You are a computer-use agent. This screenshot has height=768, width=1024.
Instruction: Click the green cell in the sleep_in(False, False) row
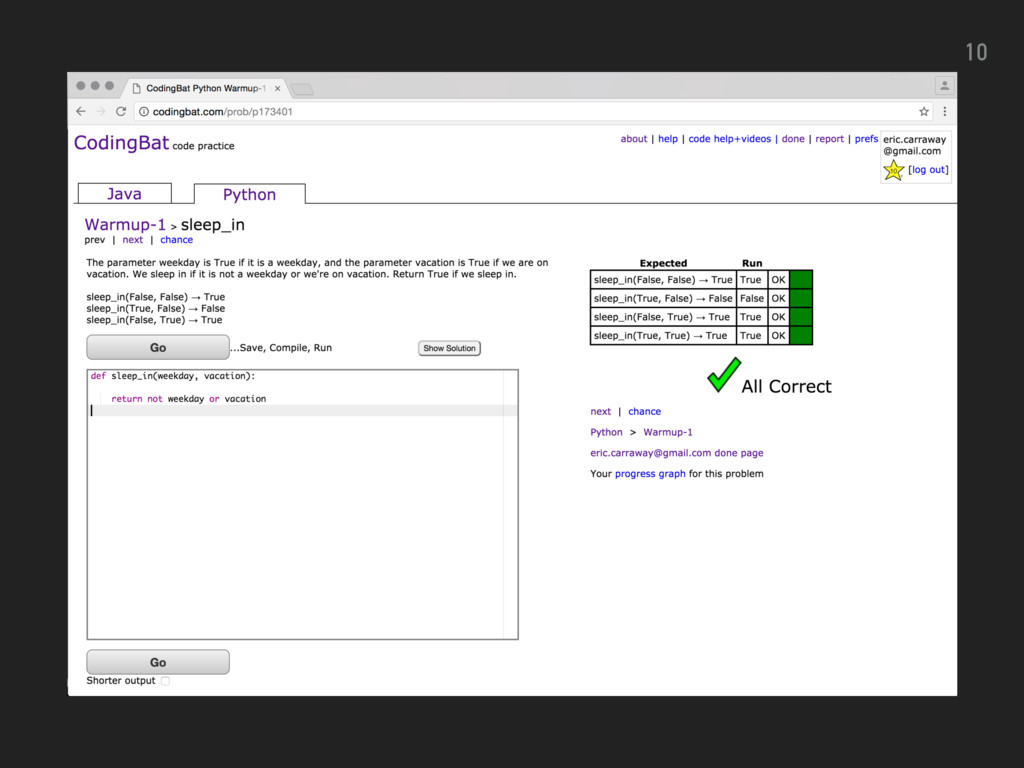tap(801, 280)
